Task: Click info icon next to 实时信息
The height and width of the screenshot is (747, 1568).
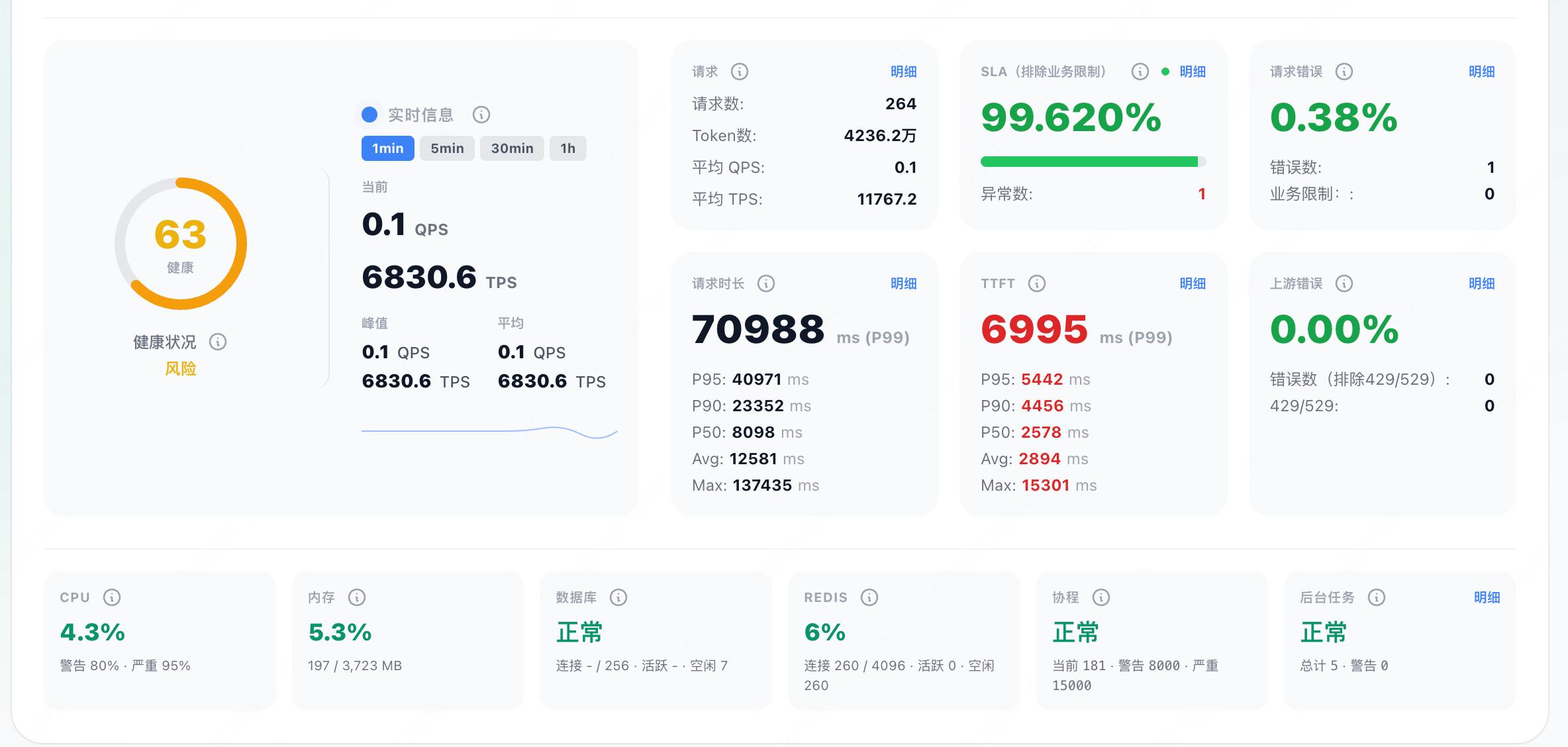Action: pyautogui.click(x=481, y=115)
